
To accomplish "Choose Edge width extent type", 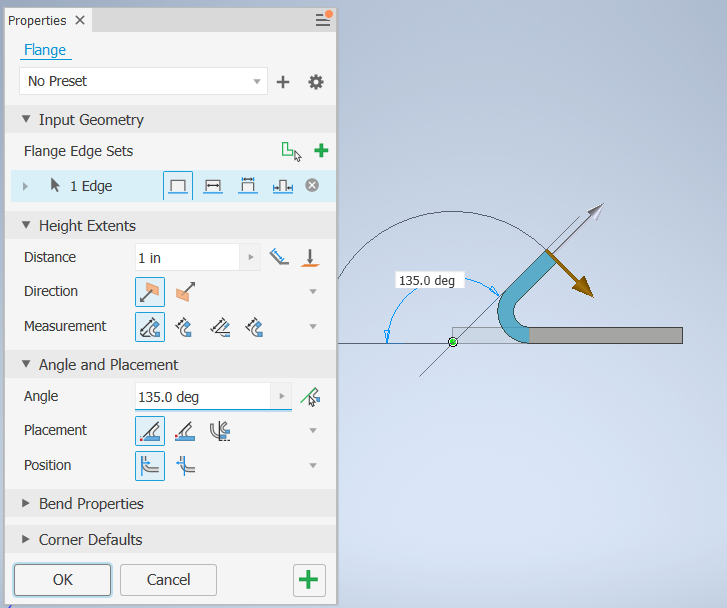I will click(178, 186).
